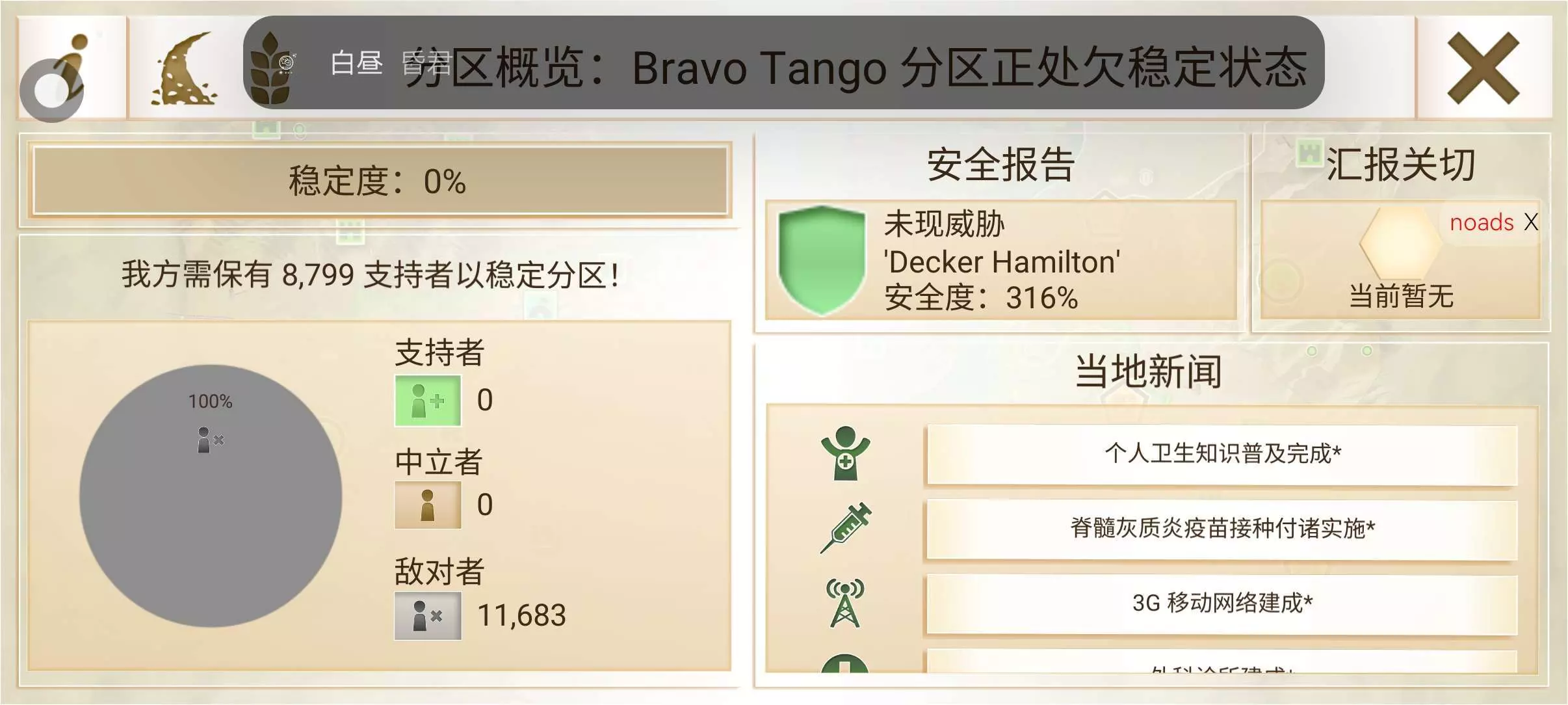Close the zone overview with the large X
1568x705 pixels.
coord(1483,68)
